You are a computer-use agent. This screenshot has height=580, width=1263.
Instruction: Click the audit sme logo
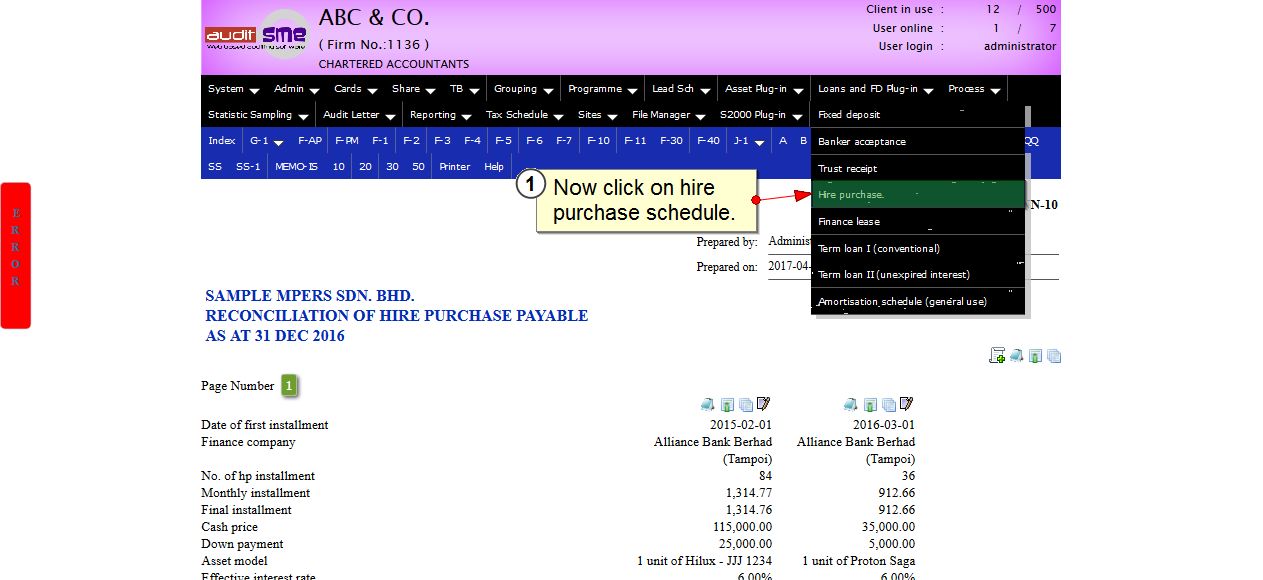(258, 36)
